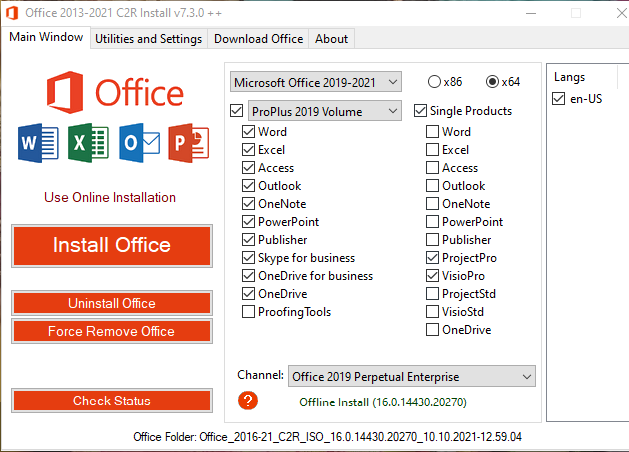Enable the VisioStd checkbox
The image size is (629, 452).
pyautogui.click(x=432, y=312)
